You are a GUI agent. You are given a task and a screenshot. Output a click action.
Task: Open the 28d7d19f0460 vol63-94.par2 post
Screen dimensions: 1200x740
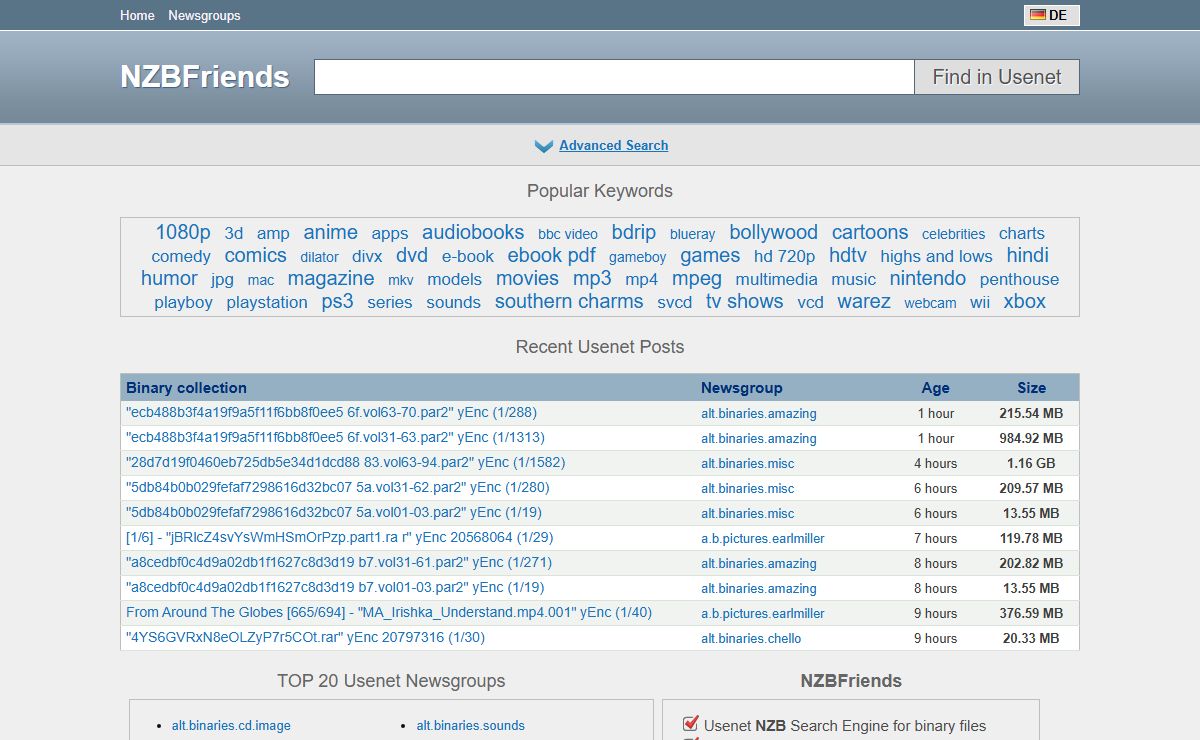point(346,462)
